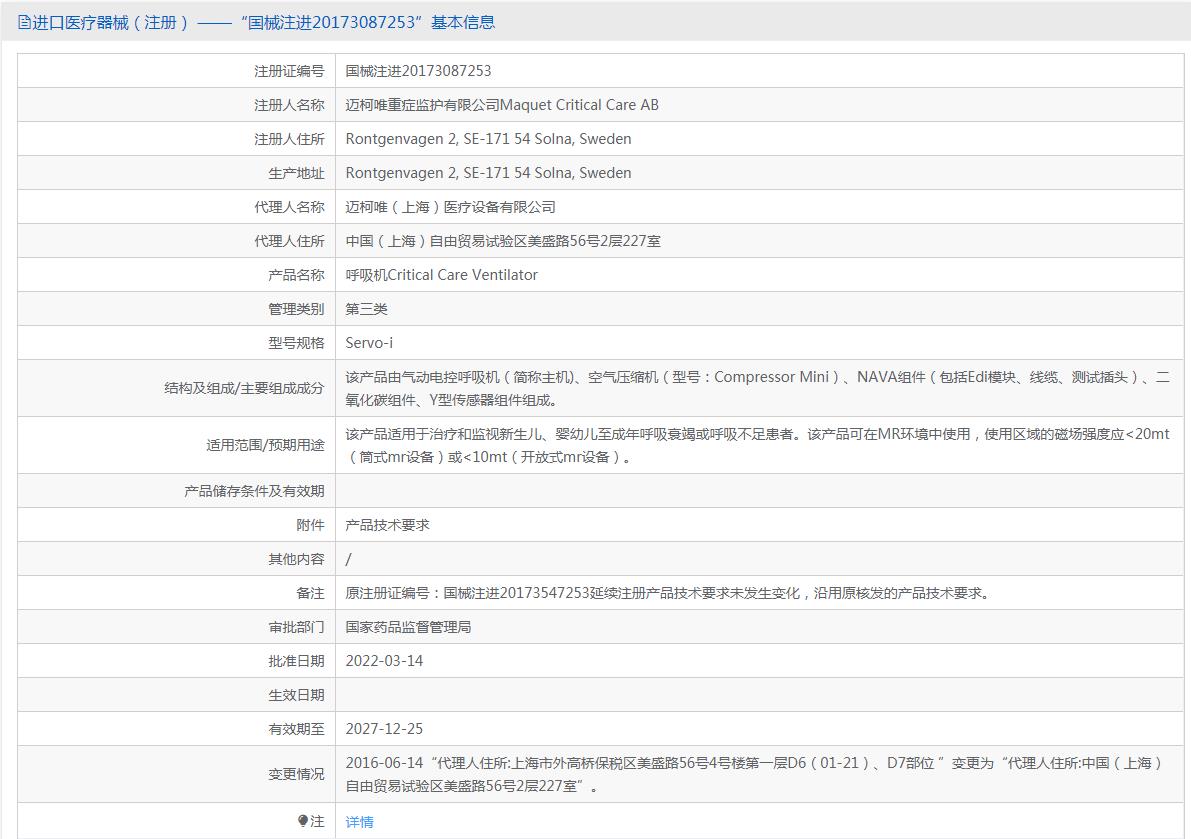This screenshot has height=839, width=1191.
Task: Select the 代理人名称 label
Action: pos(289,207)
